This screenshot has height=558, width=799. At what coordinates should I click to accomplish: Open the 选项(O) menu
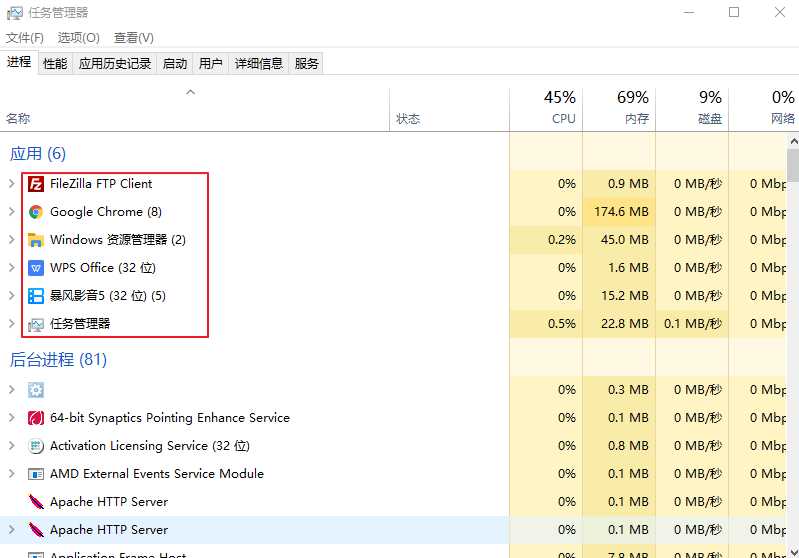pyautogui.click(x=78, y=38)
